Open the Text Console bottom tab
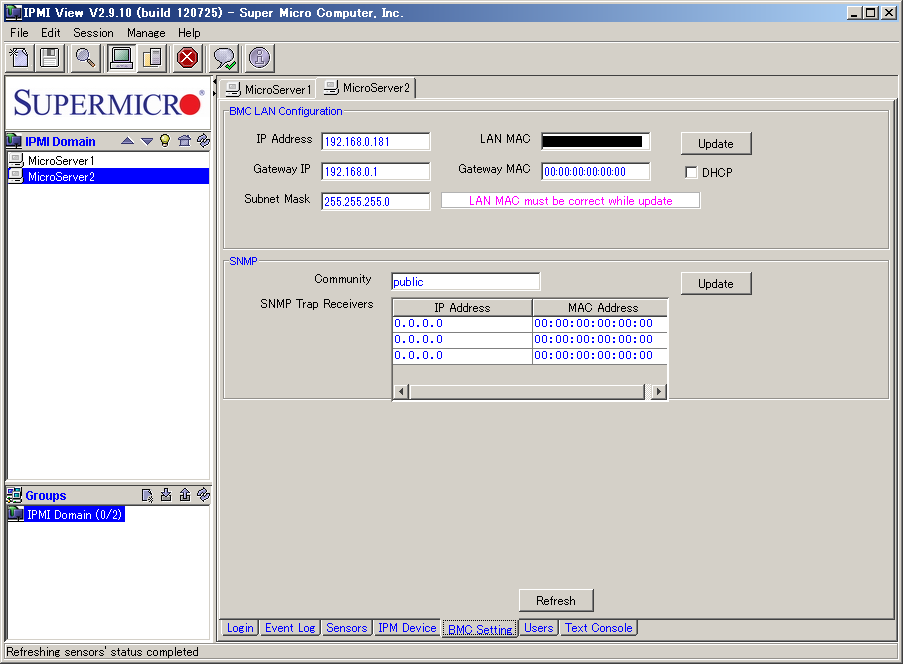Viewport: 903px width, 664px height. pyautogui.click(x=598, y=628)
